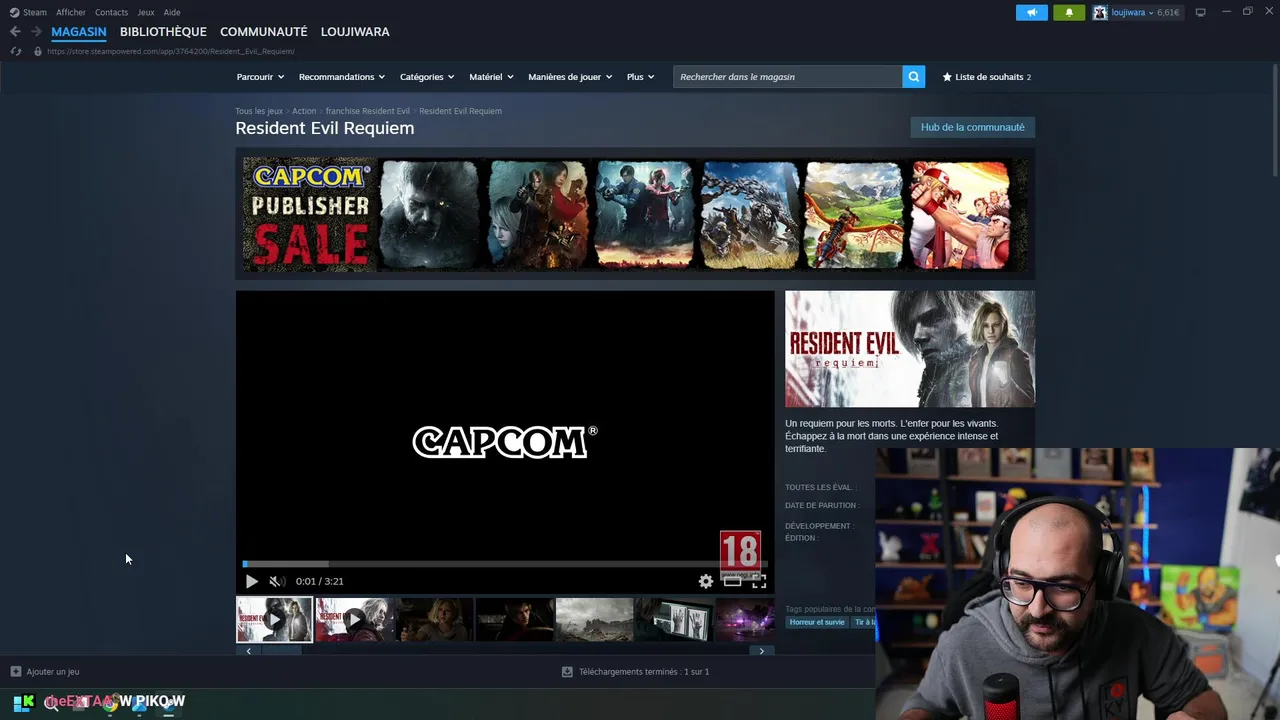Open the LOUJIWARA profile tab
The width and height of the screenshot is (1280, 720).
355,32
